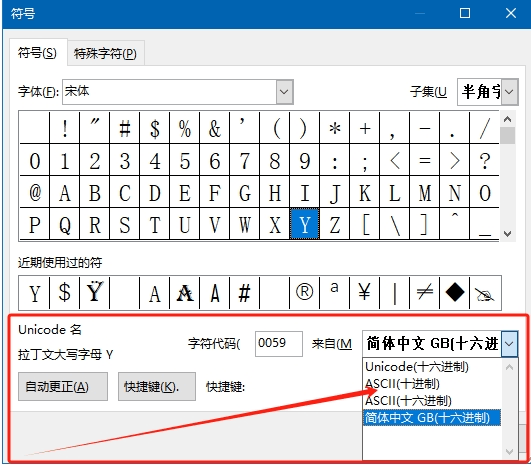This screenshot has width=531, height=465.
Task: Select the plus + symbol
Action: point(365,128)
